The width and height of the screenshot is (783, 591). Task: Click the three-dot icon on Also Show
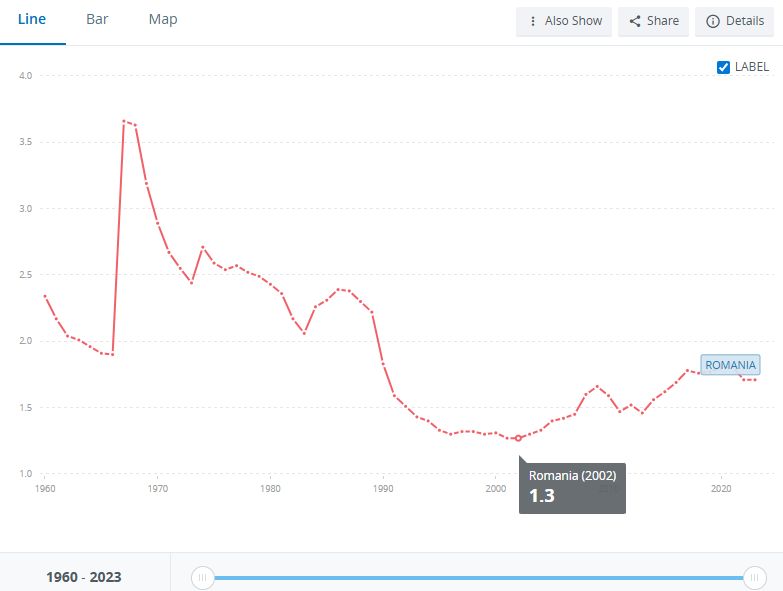click(533, 21)
